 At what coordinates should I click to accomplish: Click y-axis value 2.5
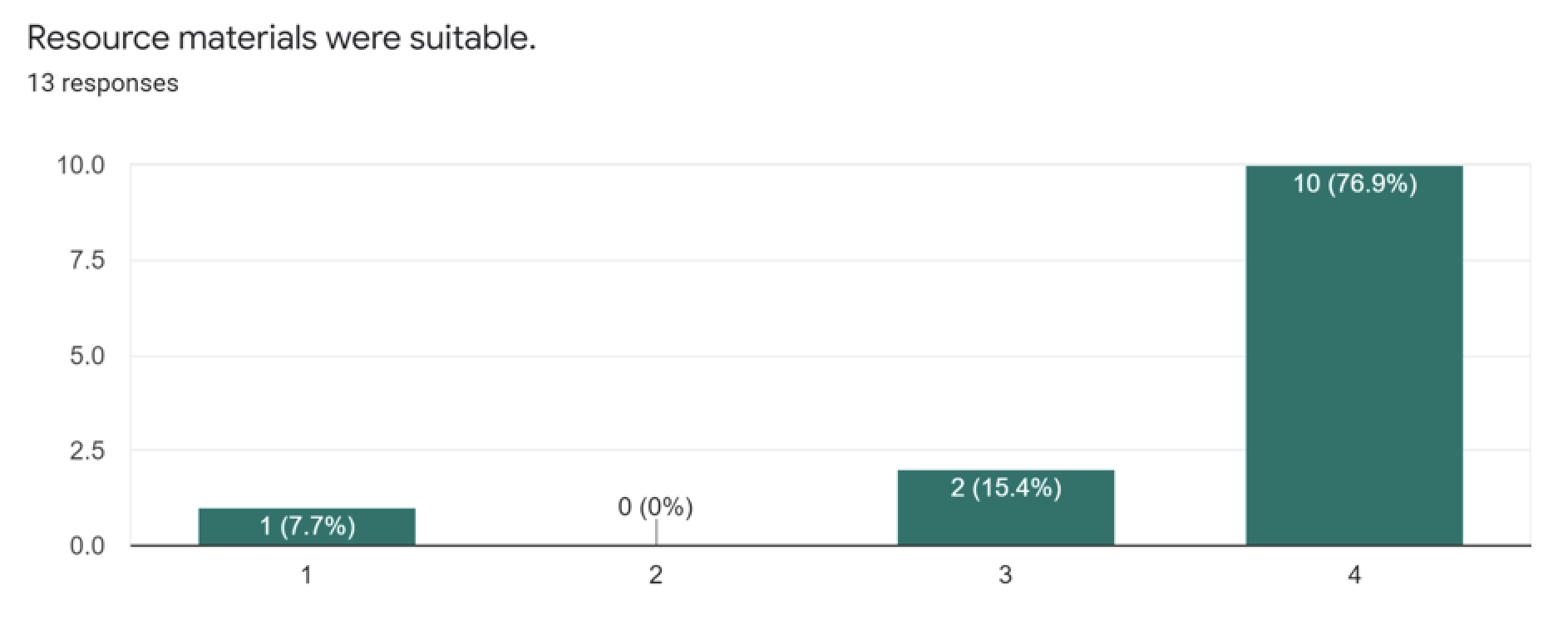coord(87,451)
